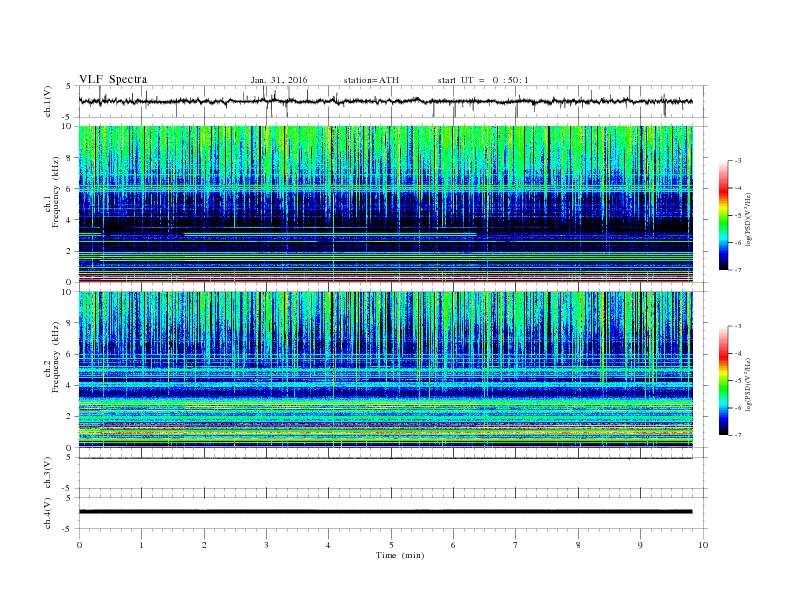Click the "-5" tick on lower color bar
Viewport: 792px width, 612px height.
coord(737,380)
